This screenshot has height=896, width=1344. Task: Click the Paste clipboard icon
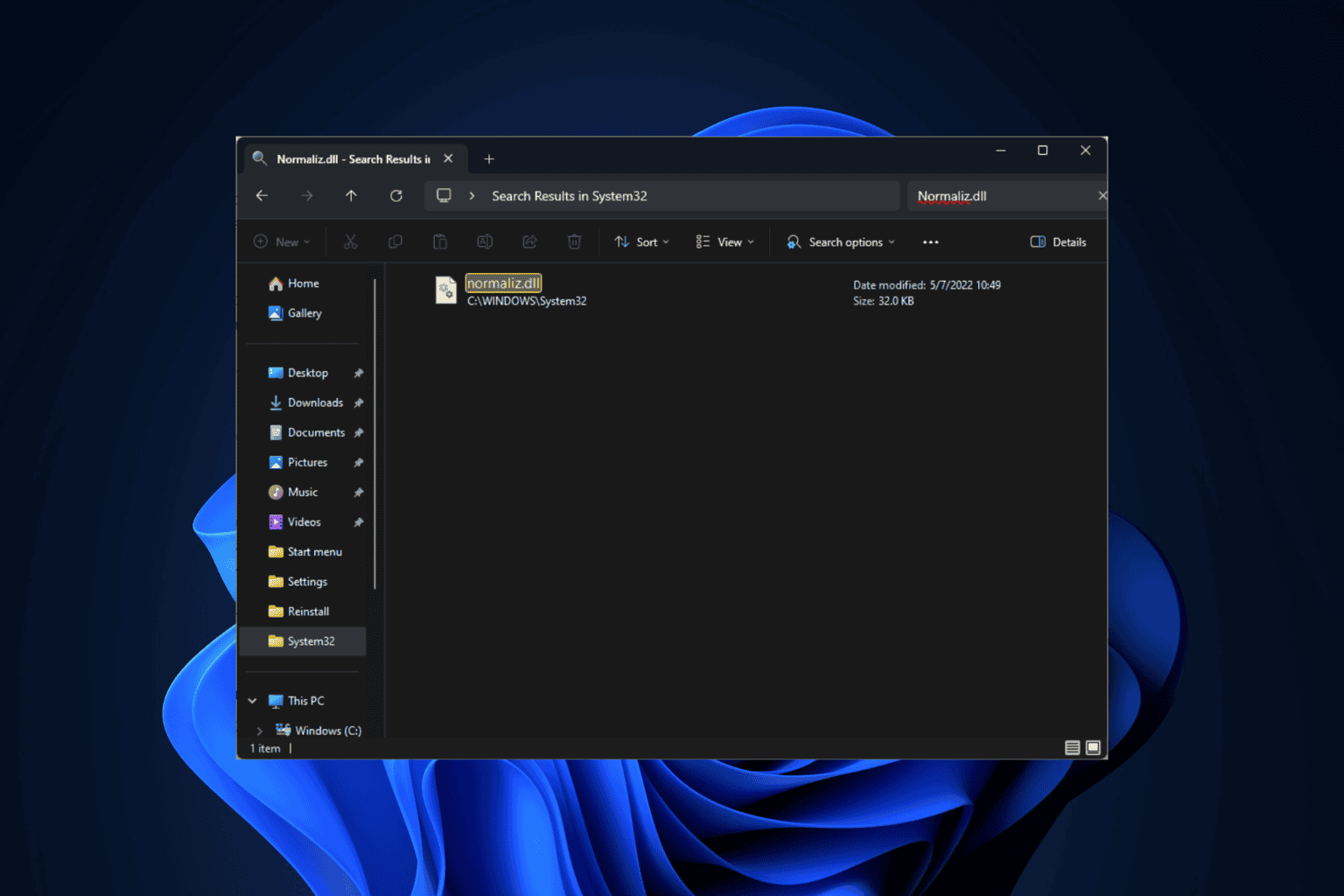coord(440,242)
